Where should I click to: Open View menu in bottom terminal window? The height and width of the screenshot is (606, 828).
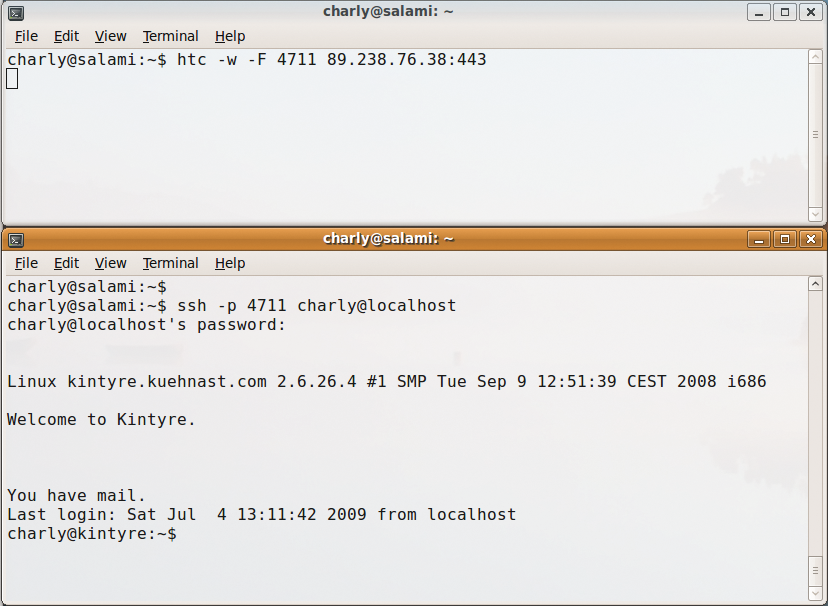tap(110, 263)
